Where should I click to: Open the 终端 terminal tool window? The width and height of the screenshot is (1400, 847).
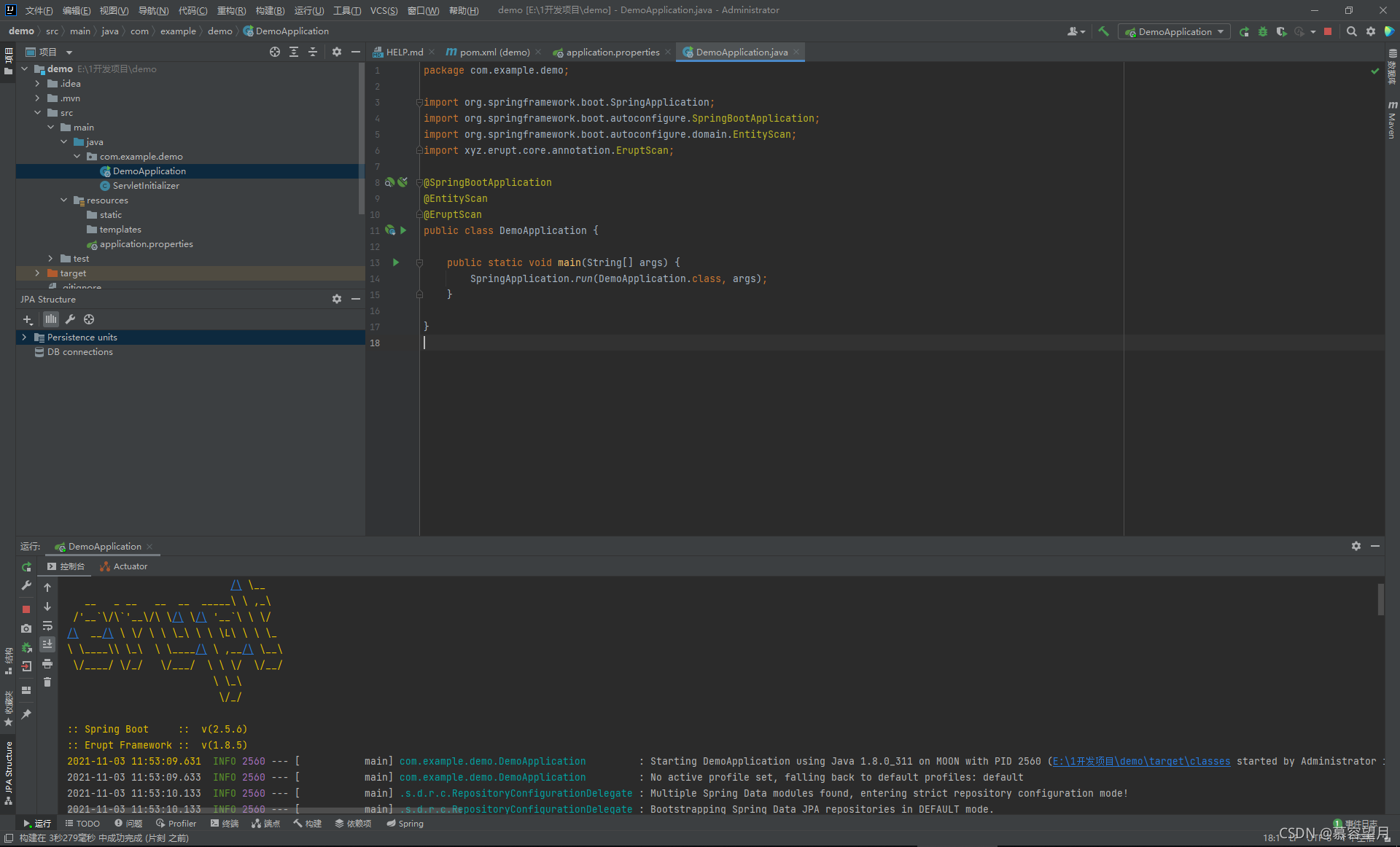click(x=225, y=824)
